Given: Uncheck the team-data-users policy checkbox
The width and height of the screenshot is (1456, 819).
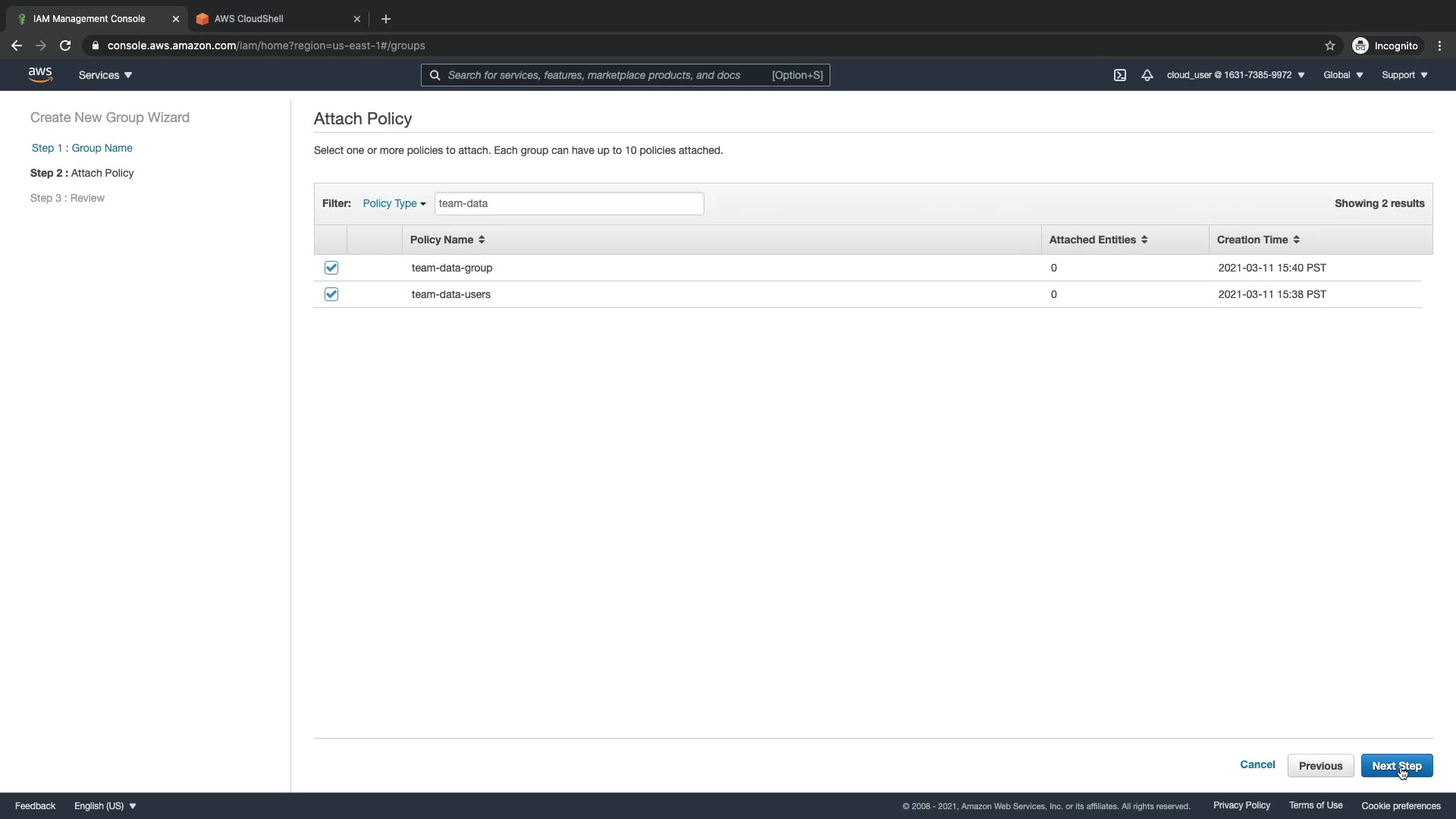Looking at the screenshot, I should (331, 294).
